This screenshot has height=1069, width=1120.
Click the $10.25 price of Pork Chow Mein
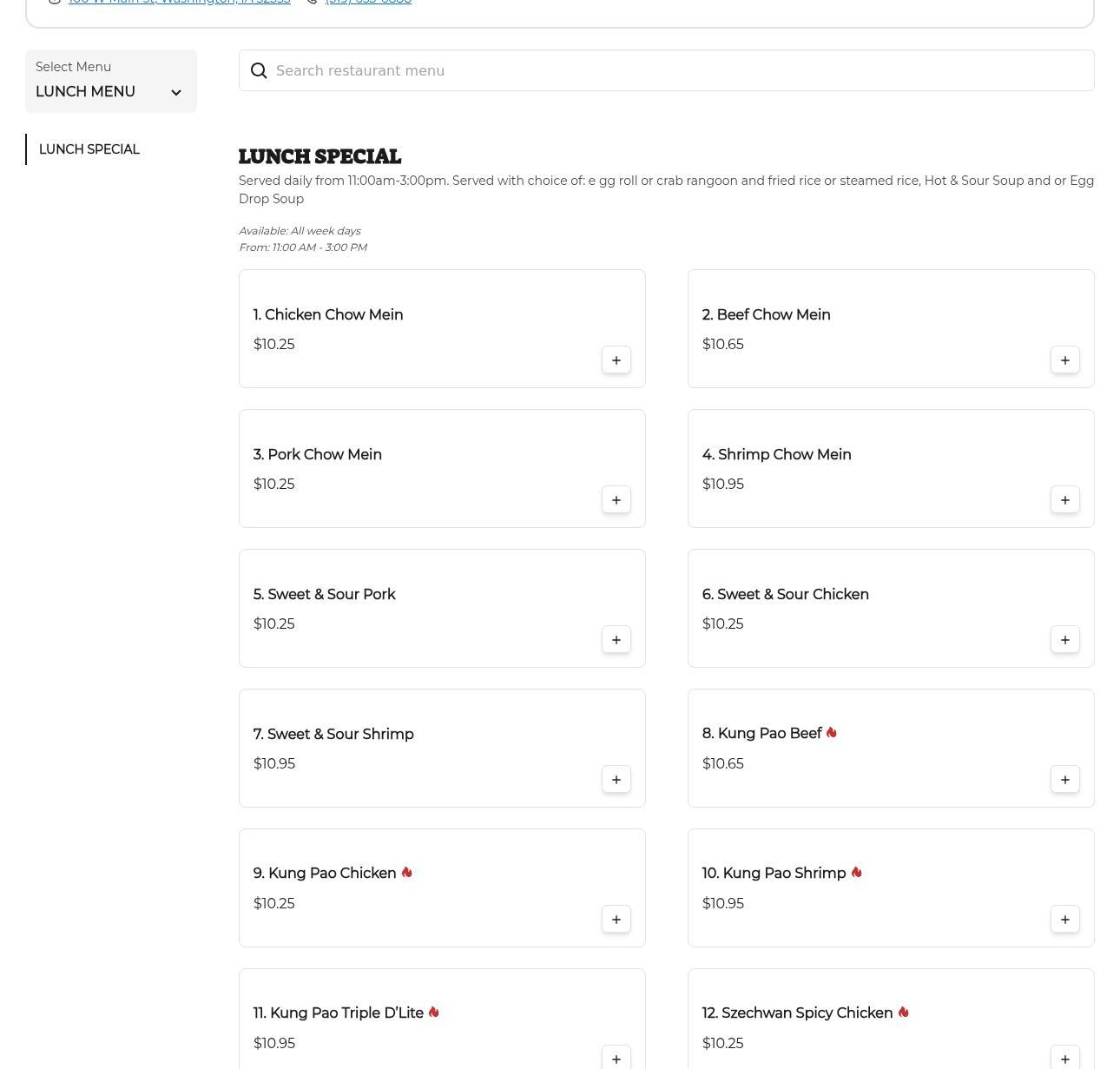tap(274, 485)
